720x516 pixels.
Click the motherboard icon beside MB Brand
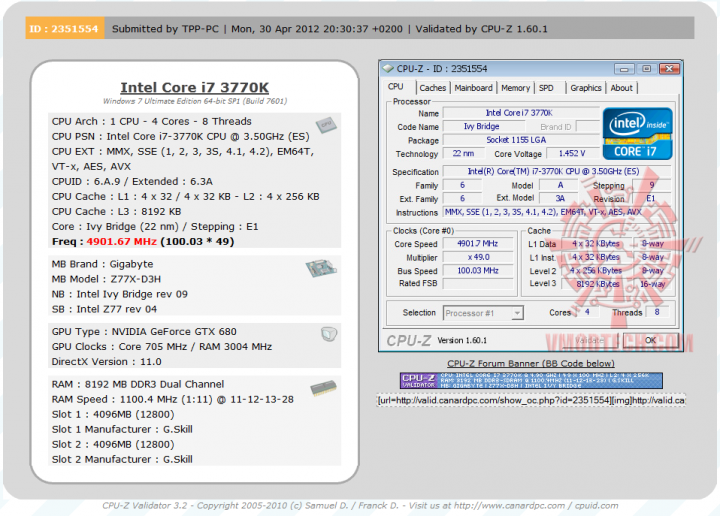tap(321, 268)
